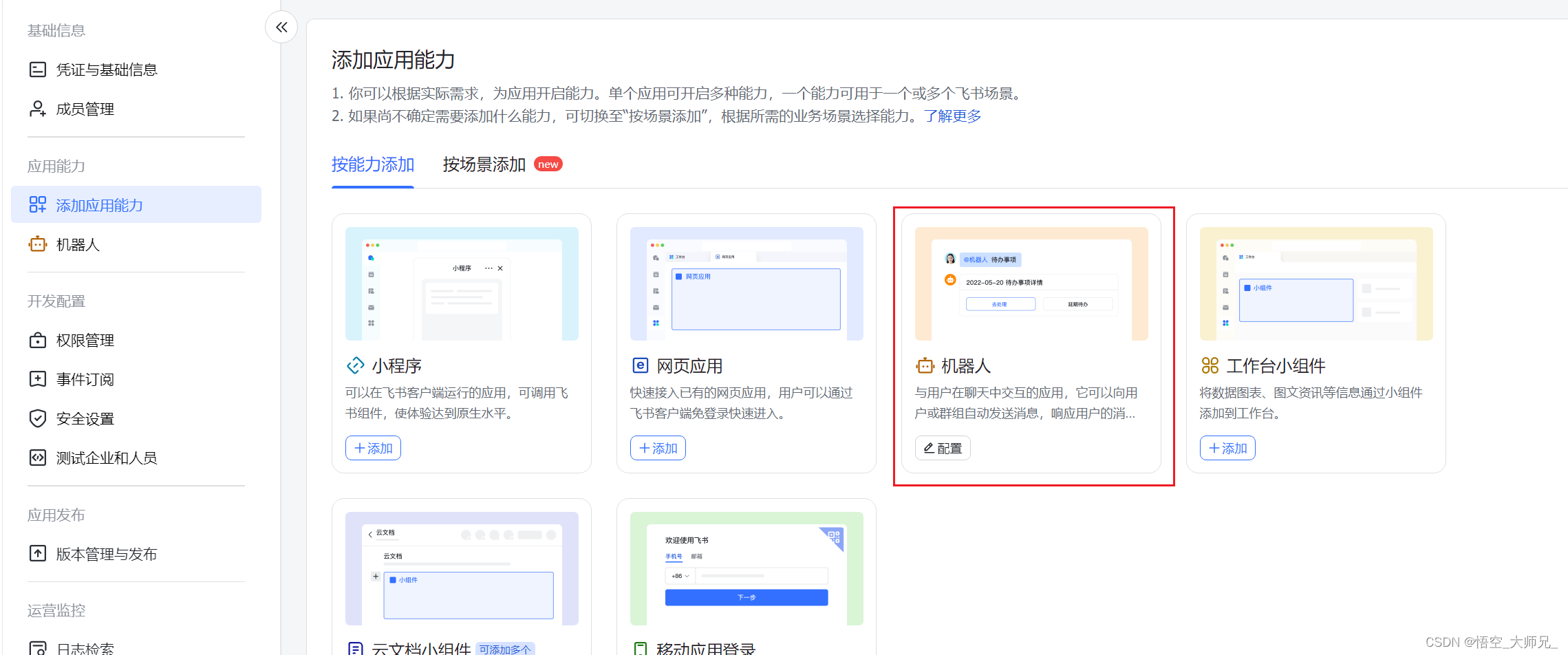Click the new badge beside 按场景添加
Viewport: 1568px width, 655px height.
click(x=548, y=164)
